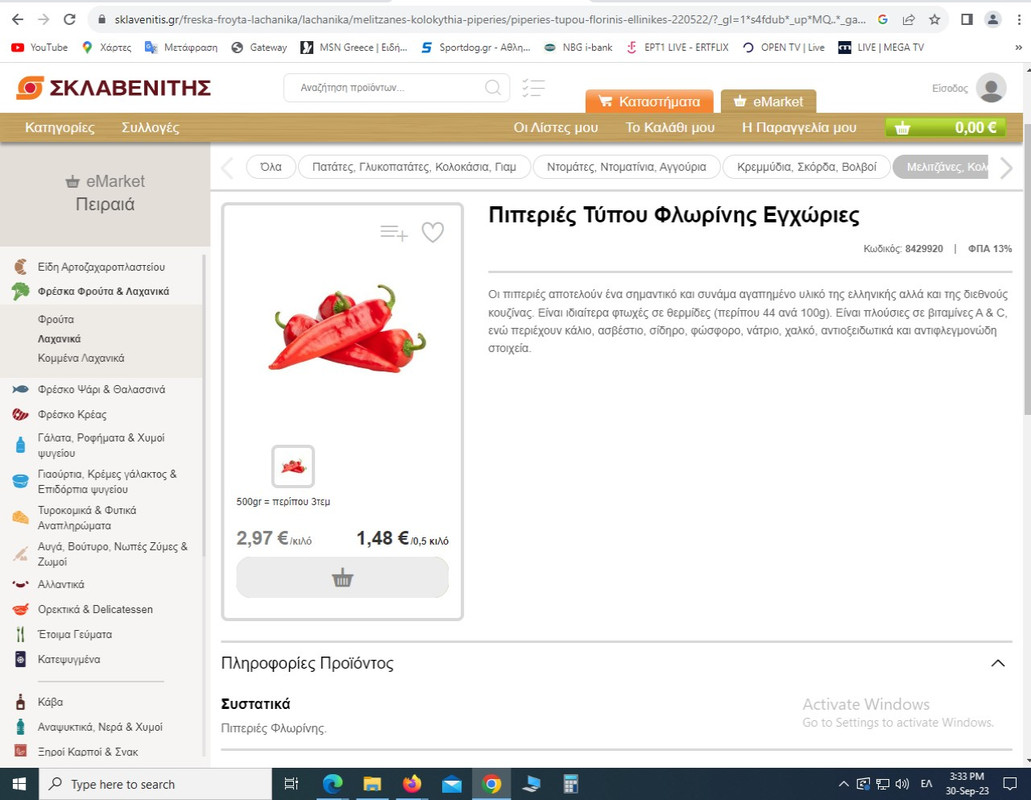Go back in Chrome

pyautogui.click(x=17, y=20)
